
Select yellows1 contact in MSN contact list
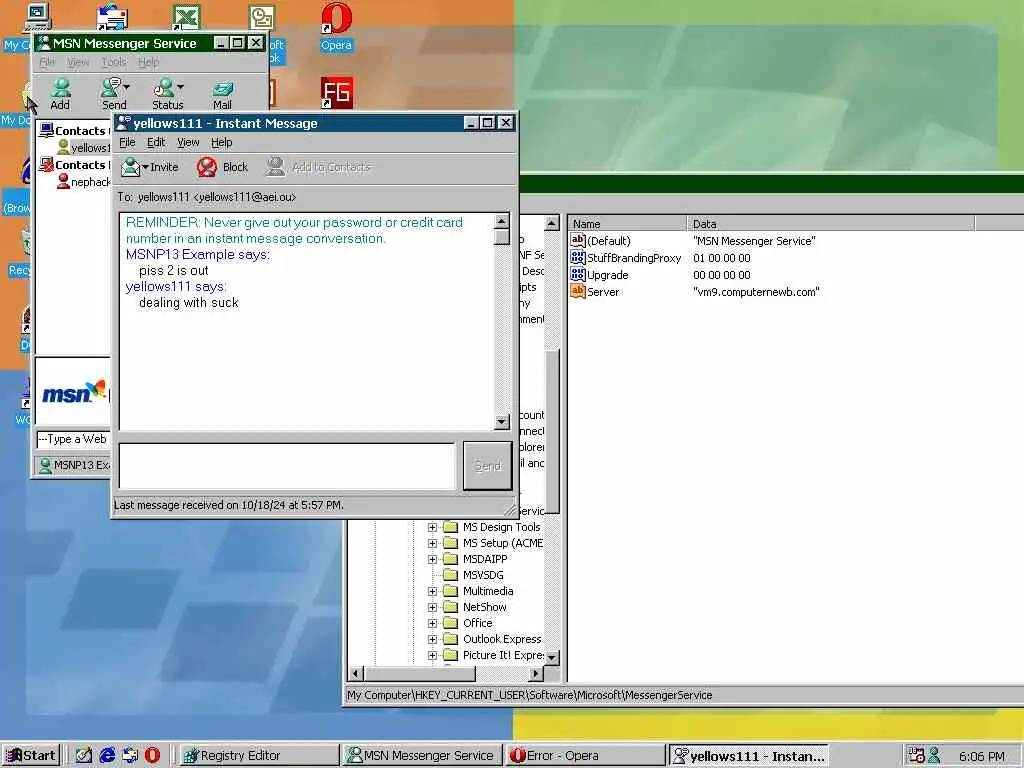84,148
